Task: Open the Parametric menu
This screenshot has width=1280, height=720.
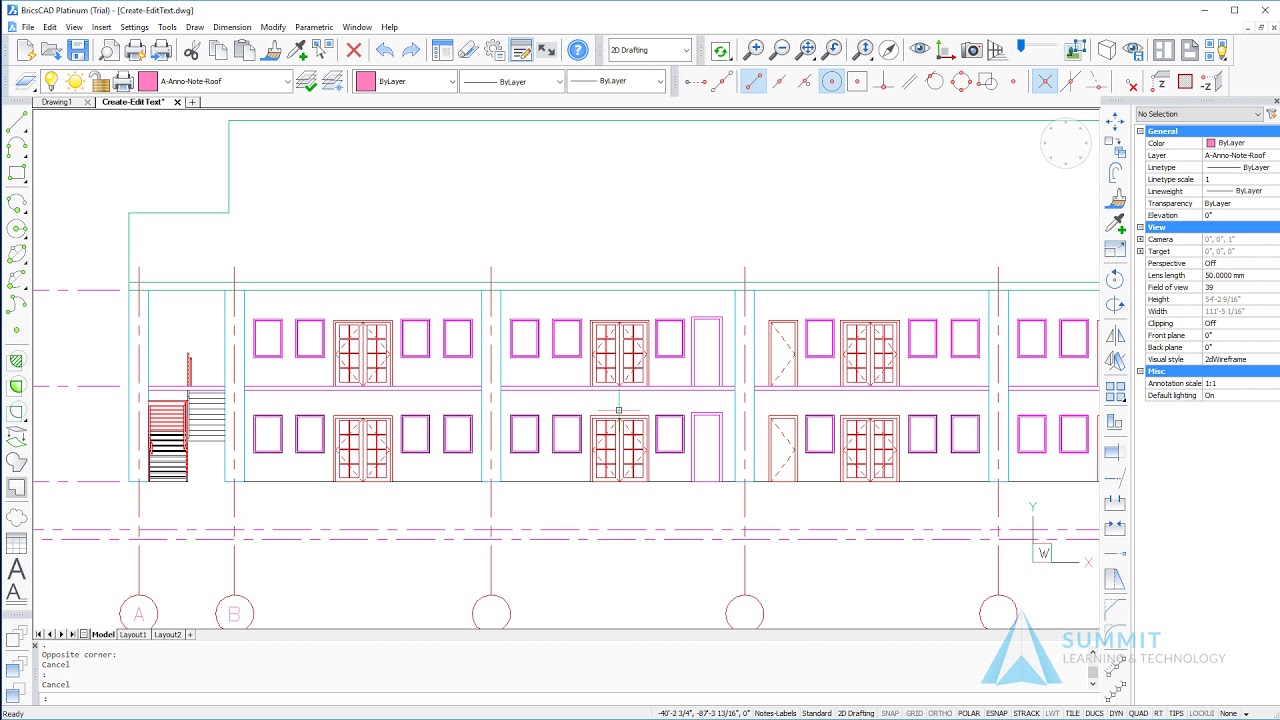Action: 314,27
